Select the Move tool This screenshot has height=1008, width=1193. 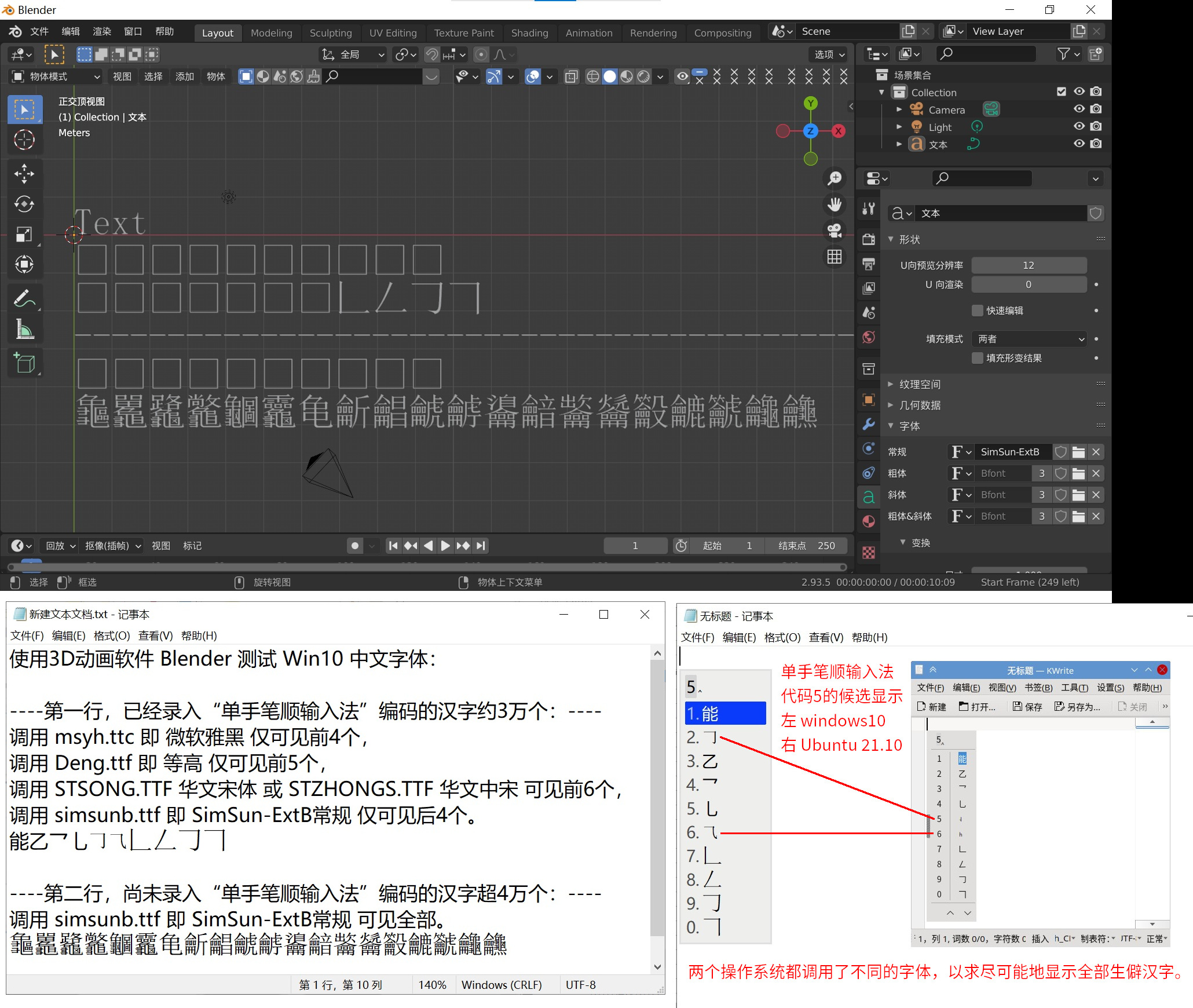click(24, 173)
